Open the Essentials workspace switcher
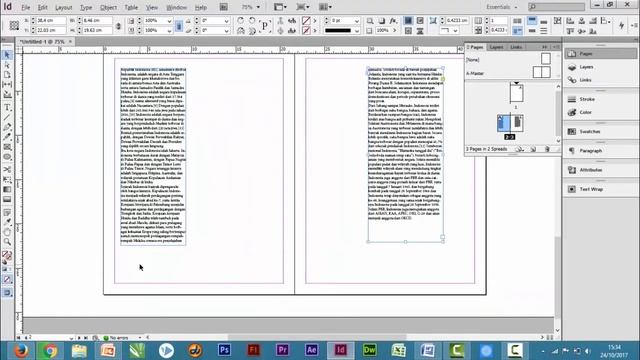This screenshot has height=360, width=640. tap(502, 7)
